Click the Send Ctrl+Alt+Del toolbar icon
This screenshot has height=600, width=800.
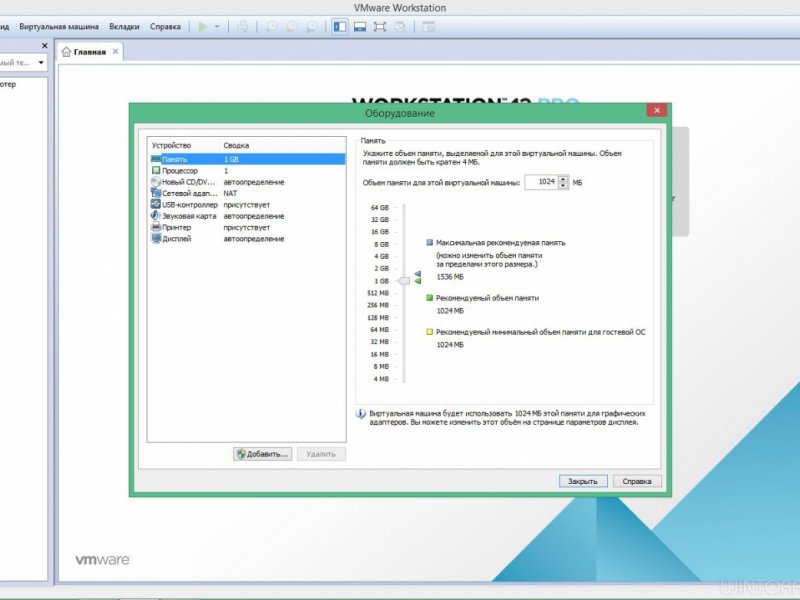click(x=242, y=27)
